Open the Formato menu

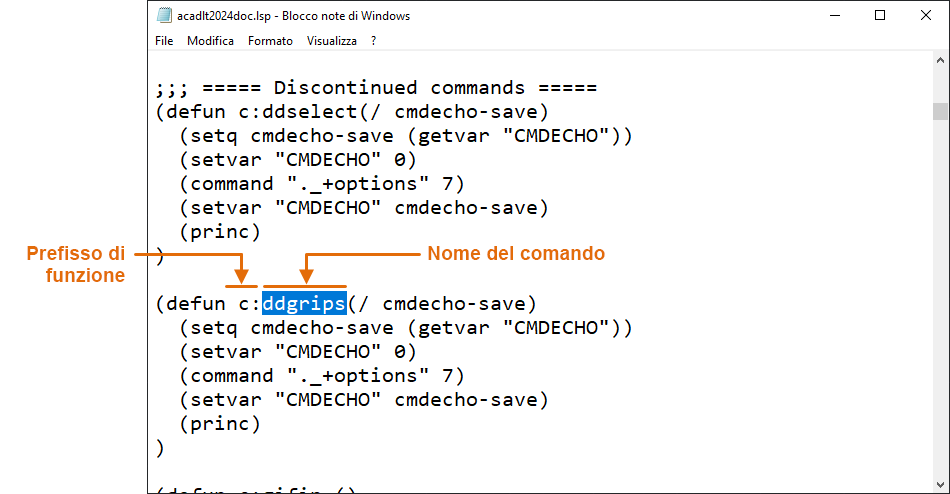[x=270, y=41]
